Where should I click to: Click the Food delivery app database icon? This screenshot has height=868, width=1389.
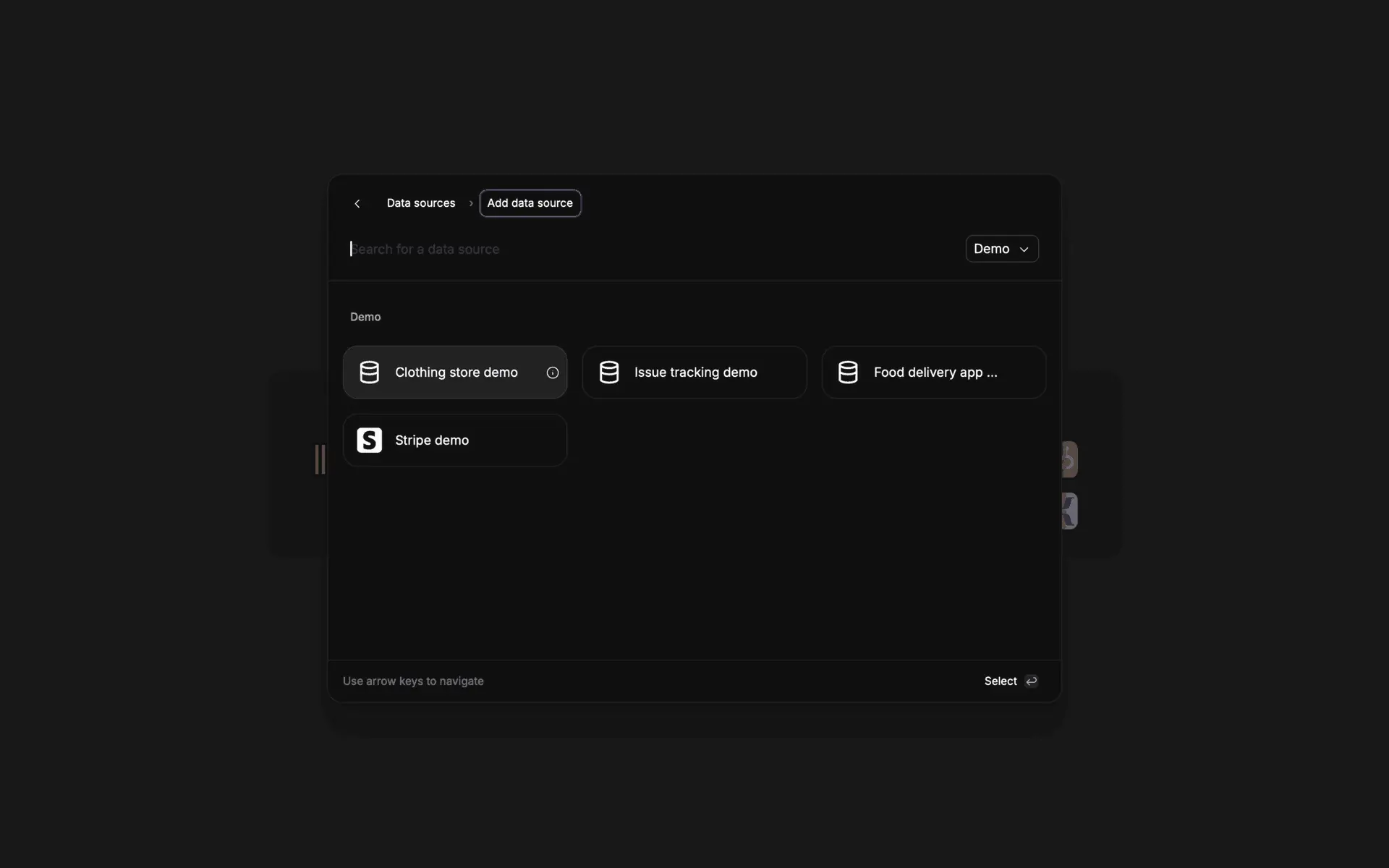click(848, 373)
